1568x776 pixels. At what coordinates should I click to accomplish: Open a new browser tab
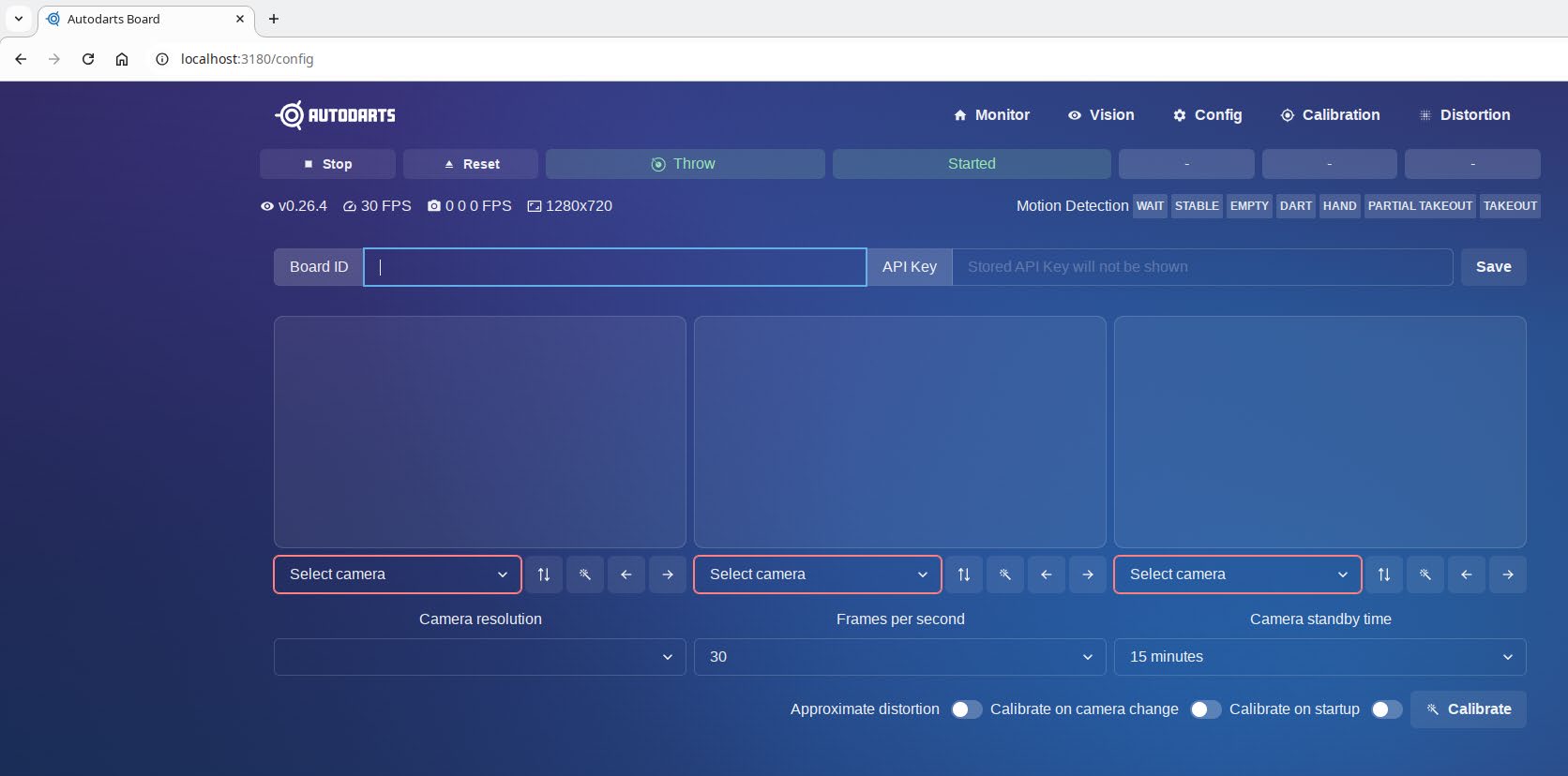click(x=274, y=19)
